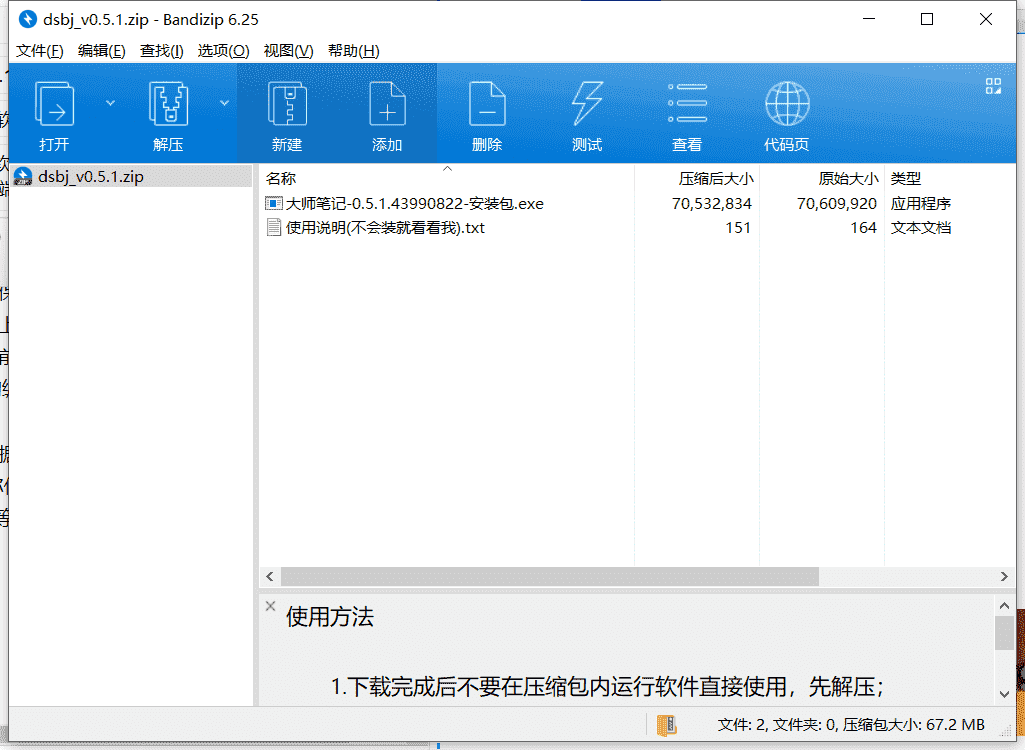This screenshot has width=1025, height=750.
Task: Click the Bandizip logo in the title bar
Action: 27,20
